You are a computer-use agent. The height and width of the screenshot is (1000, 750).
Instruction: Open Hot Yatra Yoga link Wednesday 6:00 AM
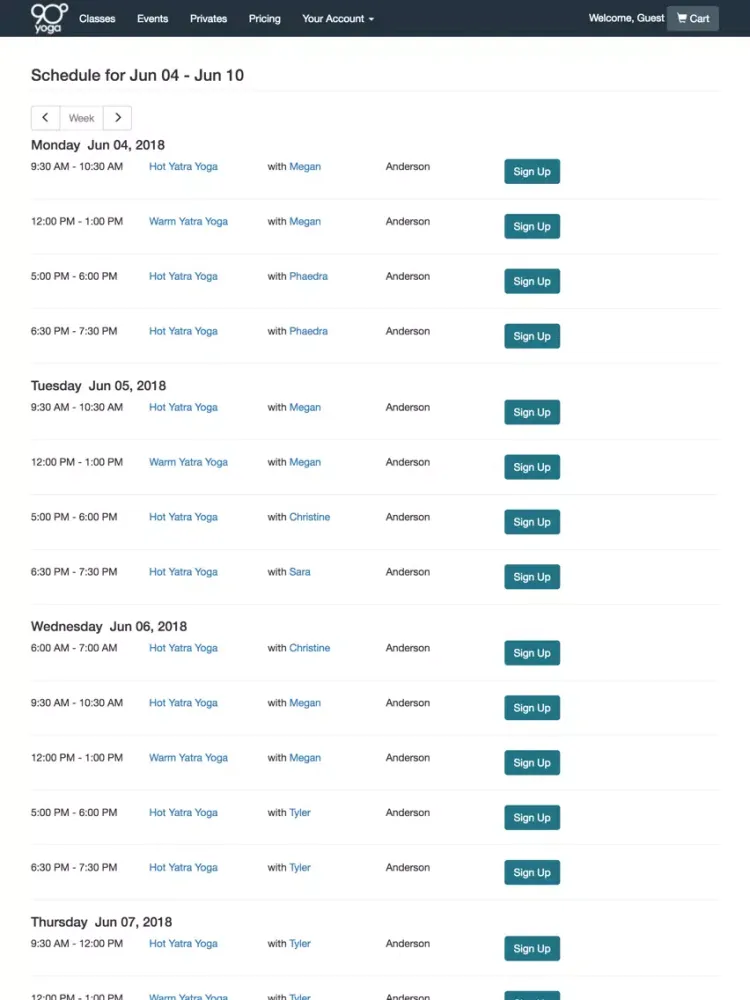tap(183, 648)
